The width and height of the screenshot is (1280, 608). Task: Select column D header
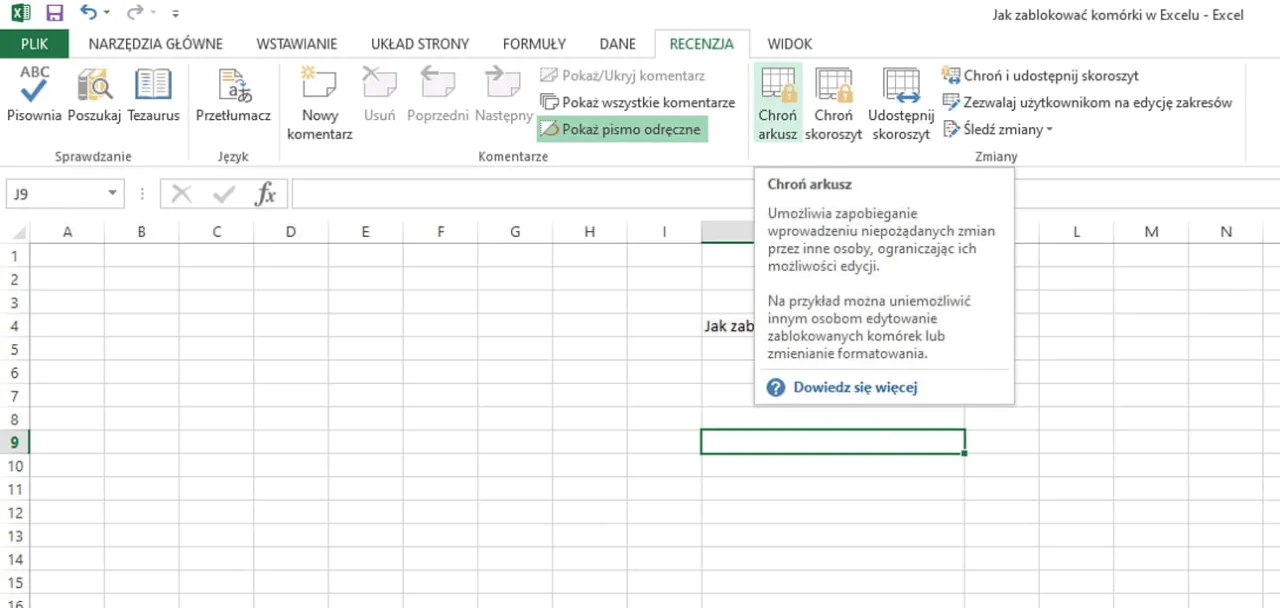tap(291, 232)
